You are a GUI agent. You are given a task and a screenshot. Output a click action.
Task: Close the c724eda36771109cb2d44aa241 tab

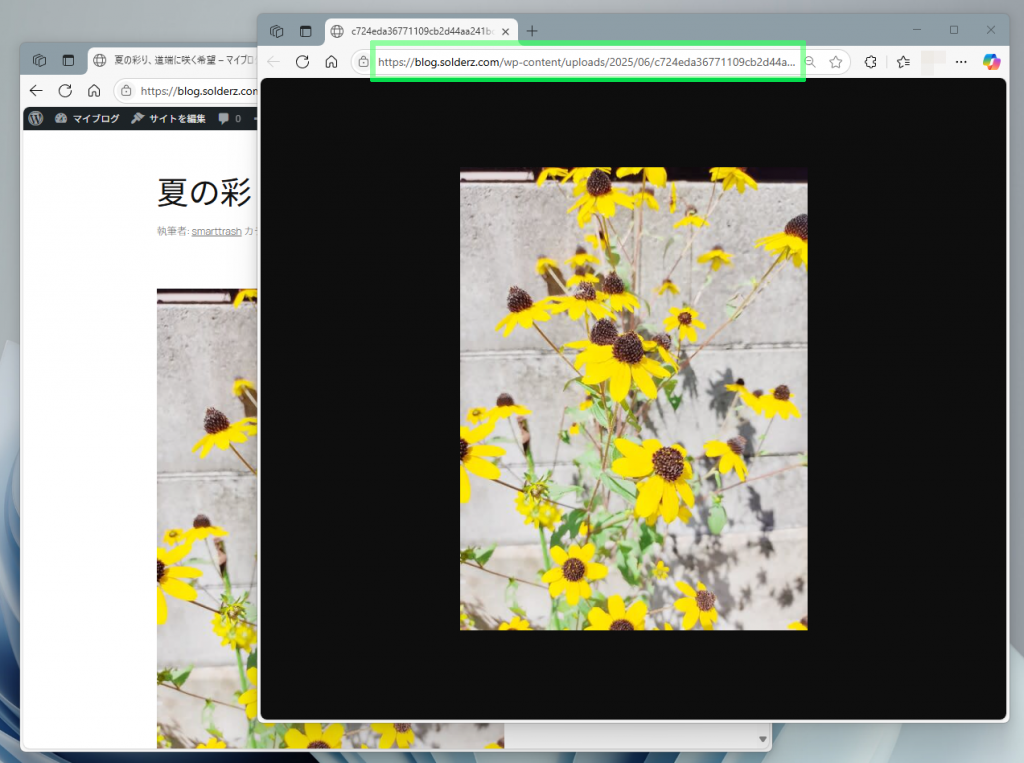click(x=506, y=31)
